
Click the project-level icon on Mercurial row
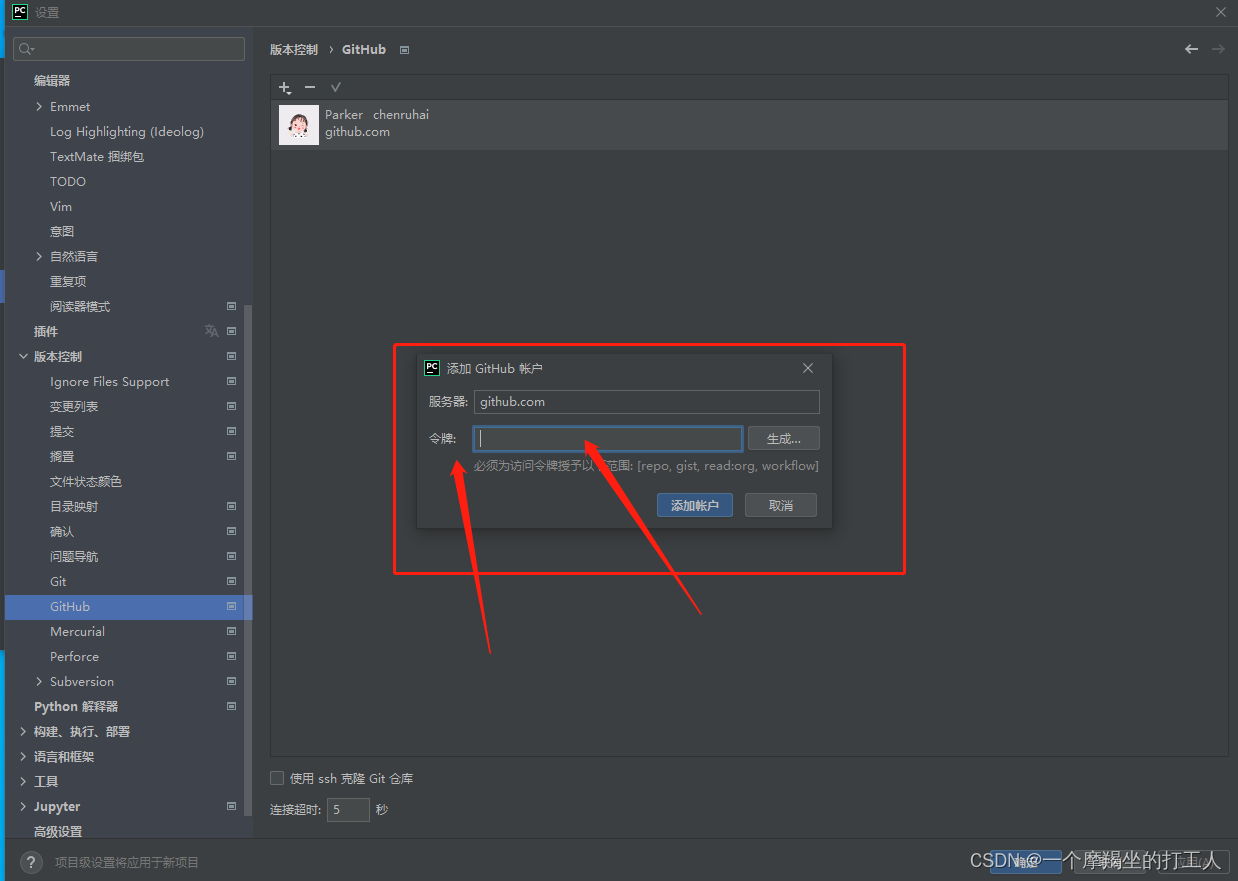[231, 631]
